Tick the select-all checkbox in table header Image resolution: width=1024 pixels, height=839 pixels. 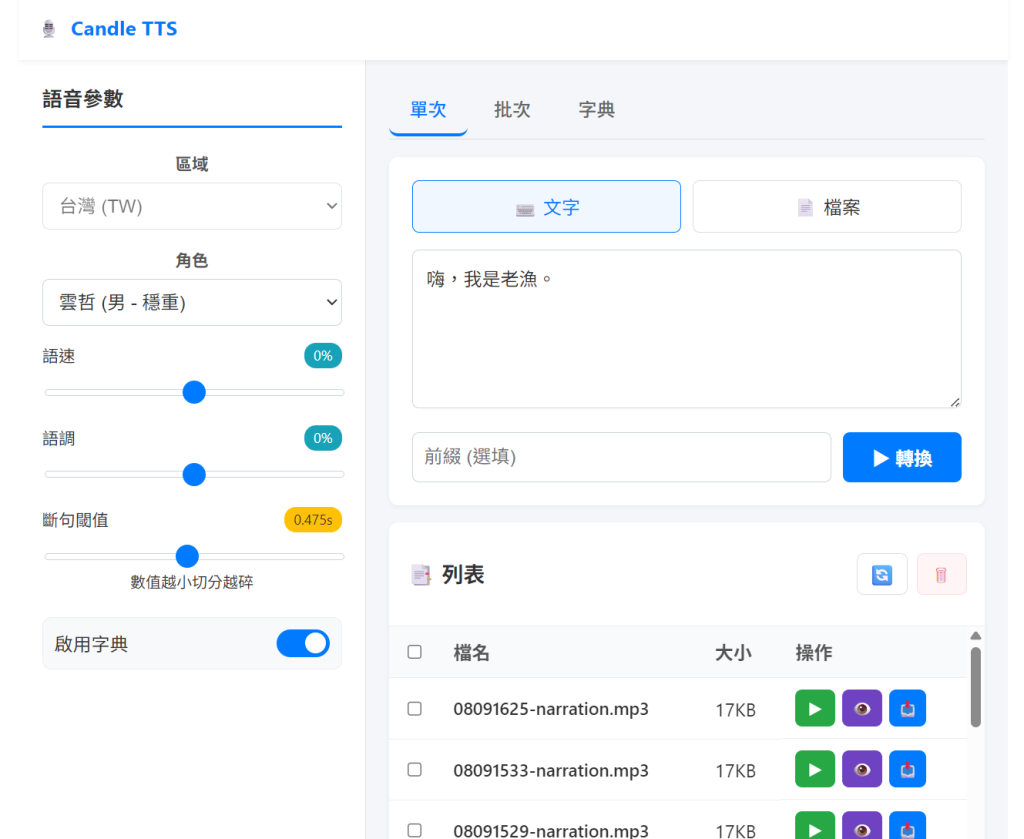(415, 652)
